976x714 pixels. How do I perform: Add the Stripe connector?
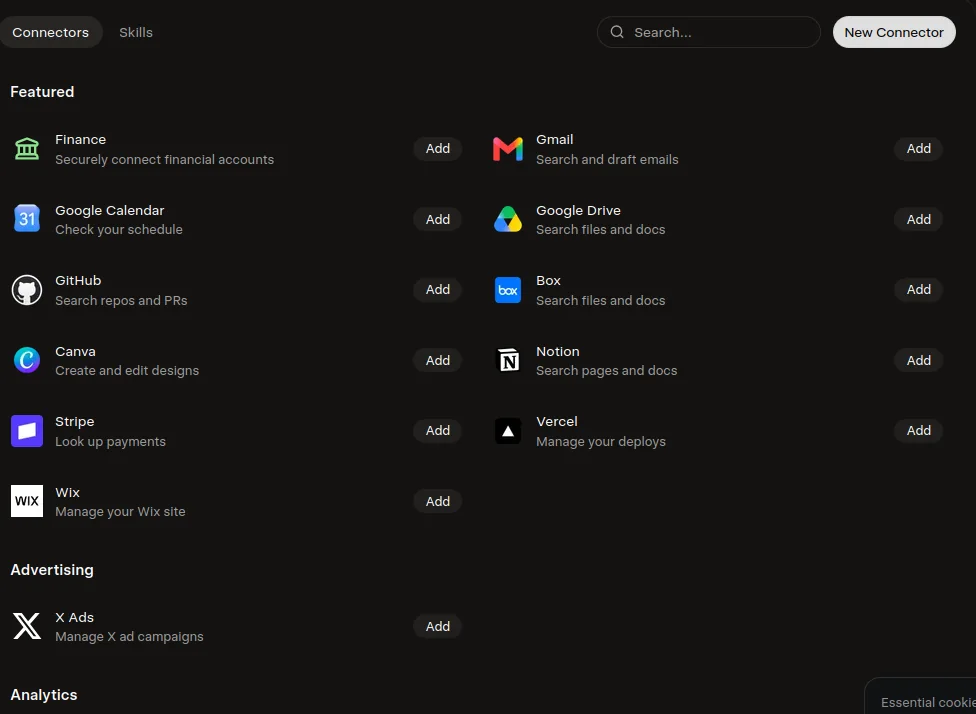[x=438, y=431]
